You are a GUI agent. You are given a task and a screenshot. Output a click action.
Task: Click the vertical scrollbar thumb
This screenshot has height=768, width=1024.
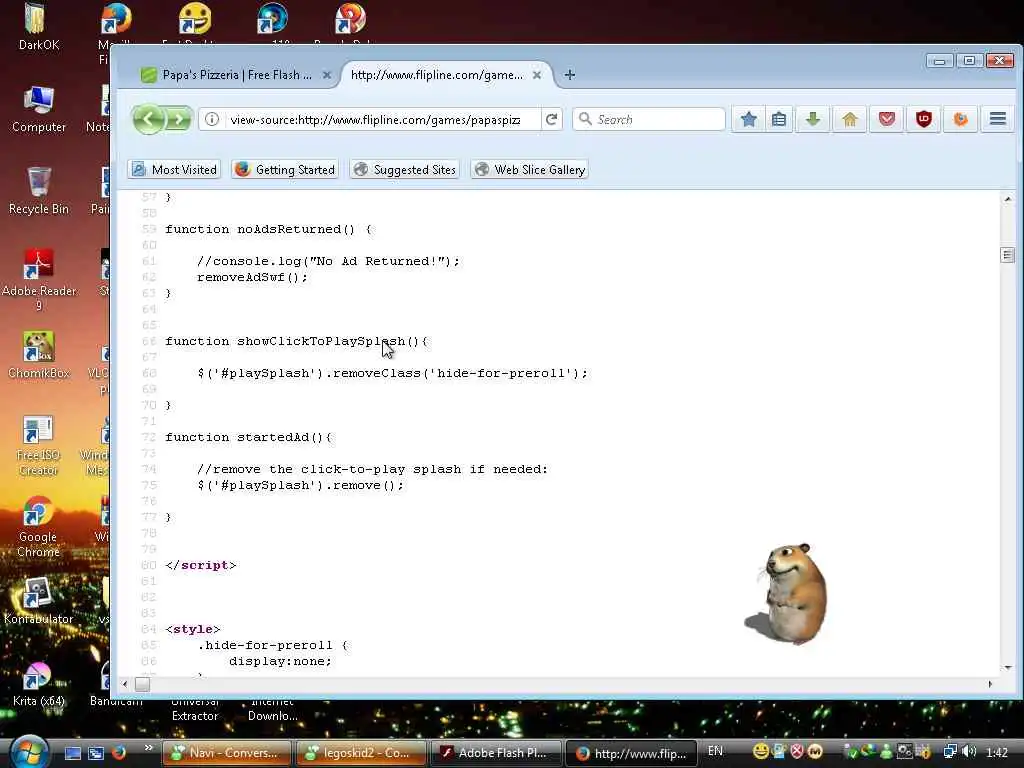pyautogui.click(x=1008, y=255)
